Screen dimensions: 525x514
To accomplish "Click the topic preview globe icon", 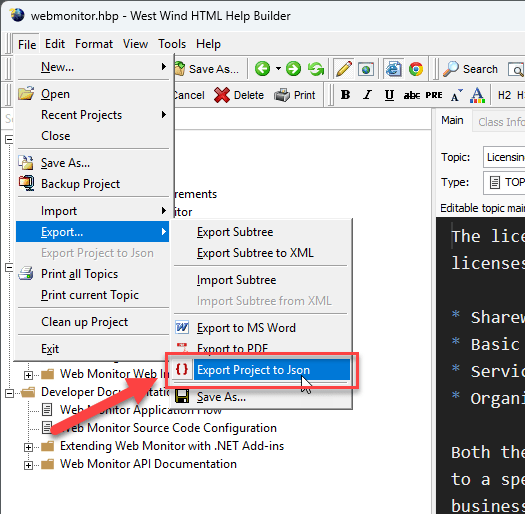I will point(366,69).
